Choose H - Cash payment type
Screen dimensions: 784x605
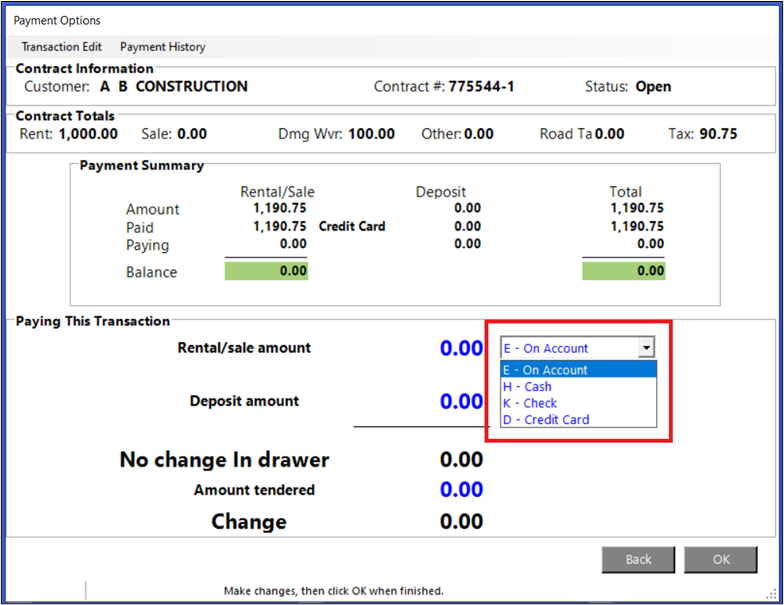[x=578, y=386]
